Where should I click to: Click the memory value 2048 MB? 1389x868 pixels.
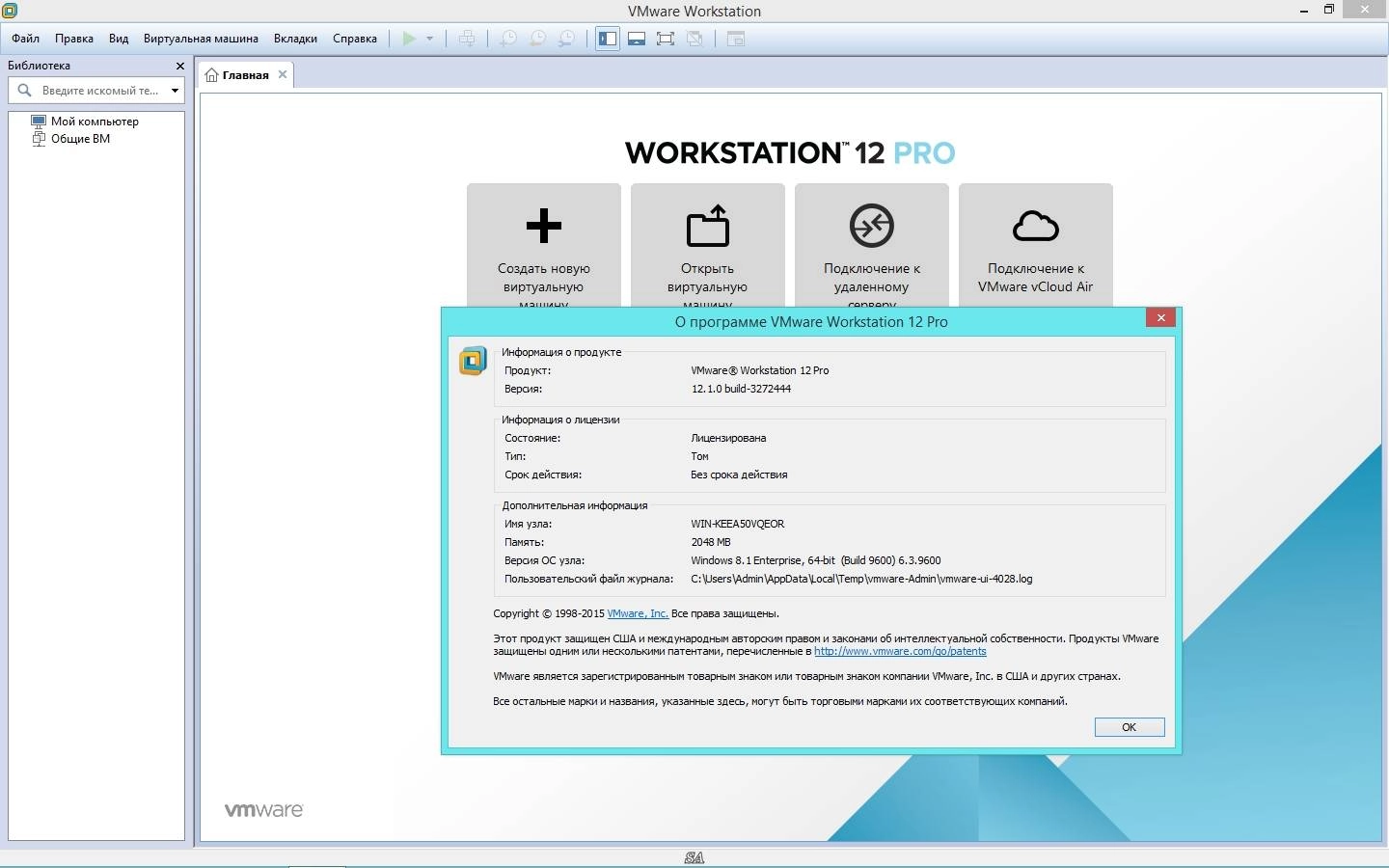coord(711,542)
